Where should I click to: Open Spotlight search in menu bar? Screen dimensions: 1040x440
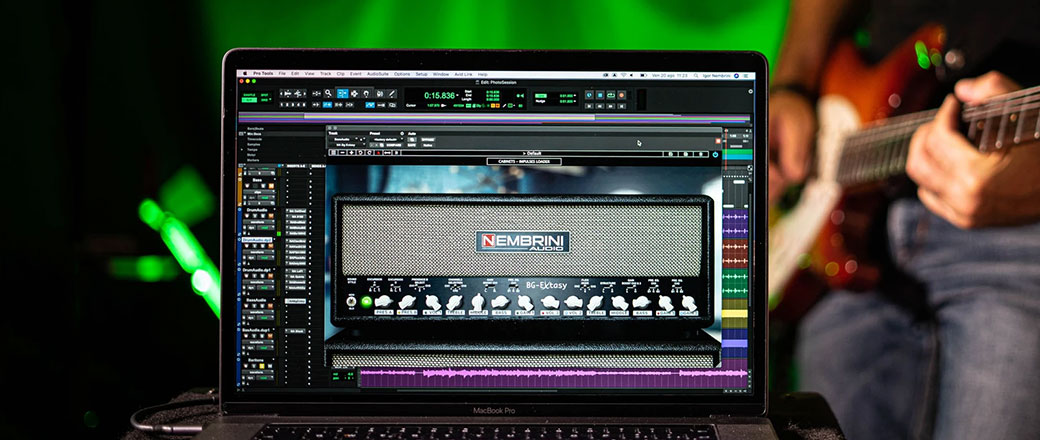696,76
